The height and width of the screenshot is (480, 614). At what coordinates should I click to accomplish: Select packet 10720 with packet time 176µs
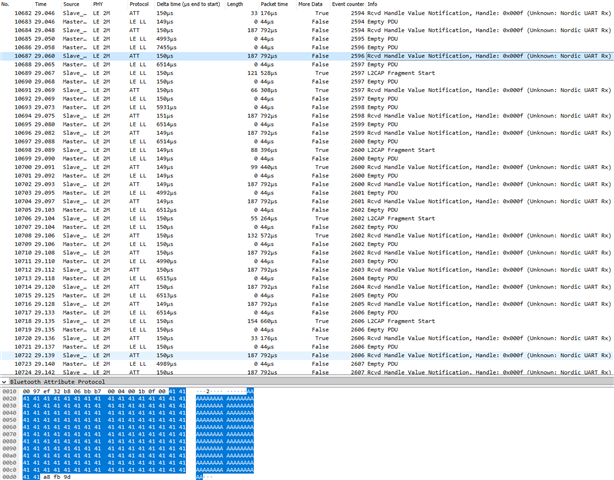pyautogui.click(x=307, y=338)
